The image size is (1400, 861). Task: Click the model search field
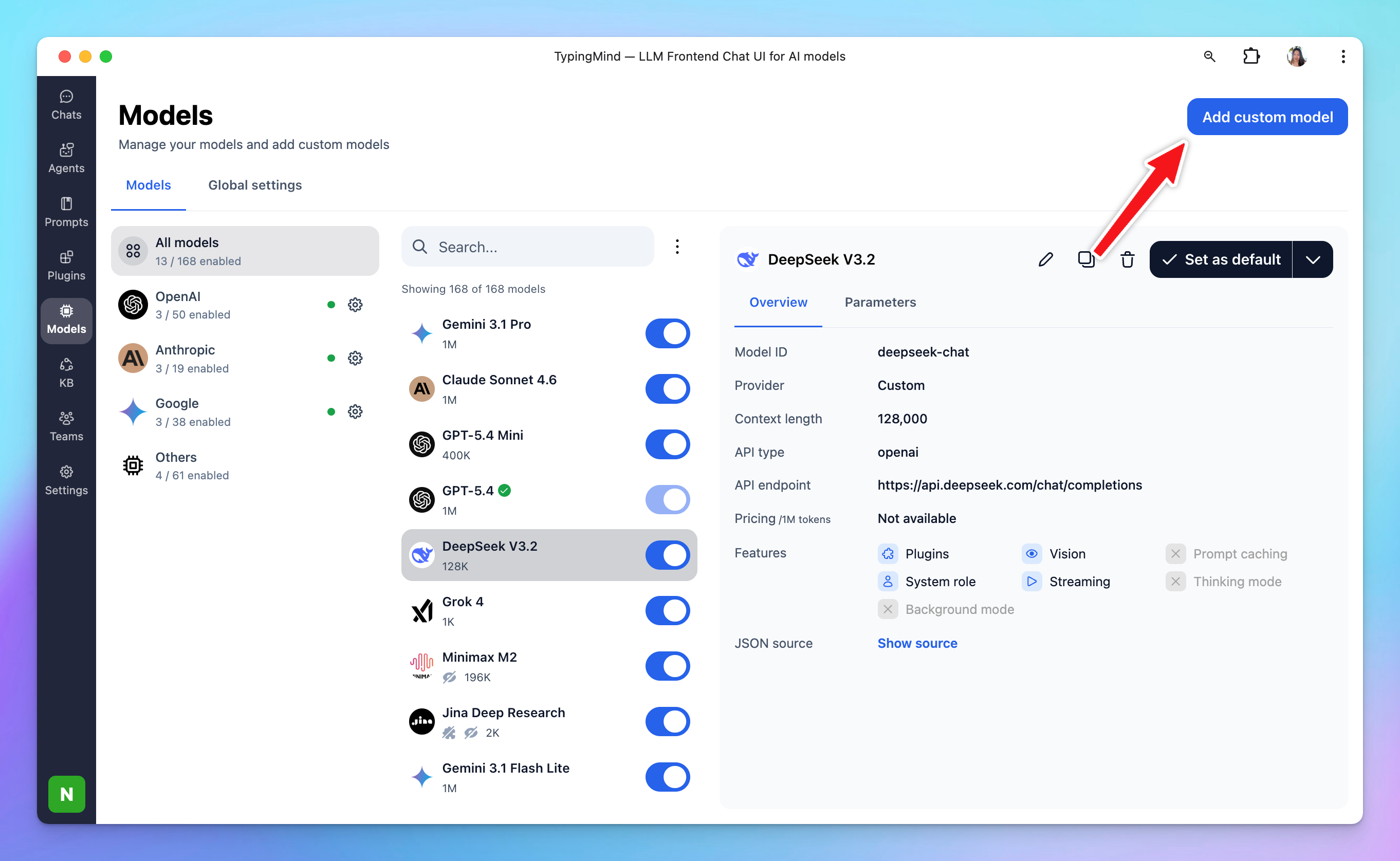coord(536,247)
